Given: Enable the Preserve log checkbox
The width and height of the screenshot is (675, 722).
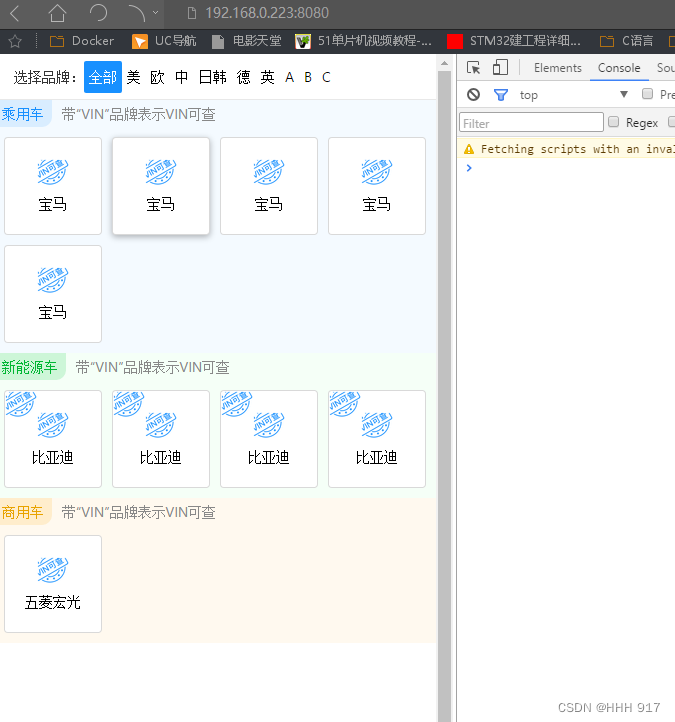Looking at the screenshot, I should tap(647, 94).
